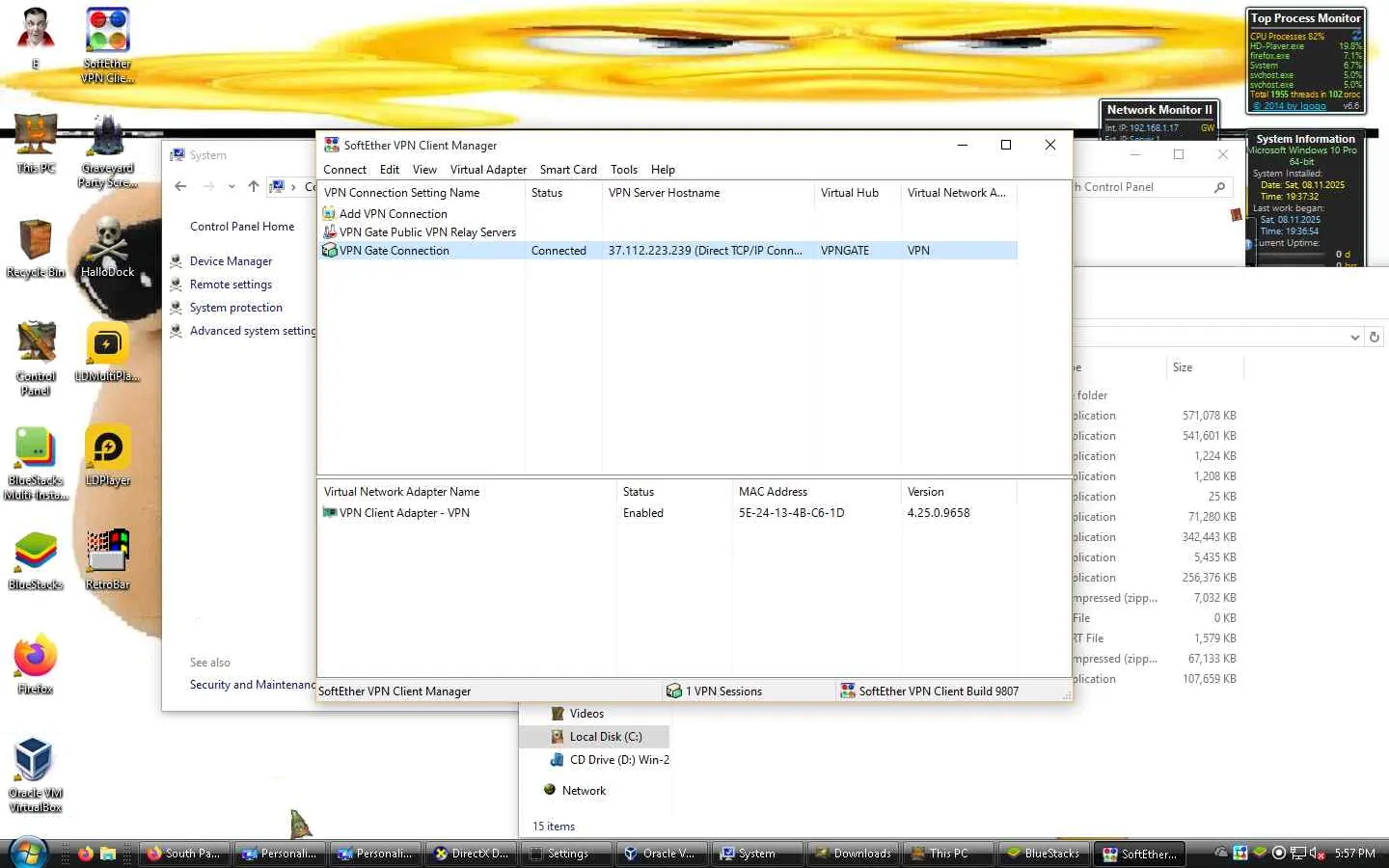The image size is (1389, 868).
Task: Sort by VPN Server Hostname column
Action: (708, 193)
